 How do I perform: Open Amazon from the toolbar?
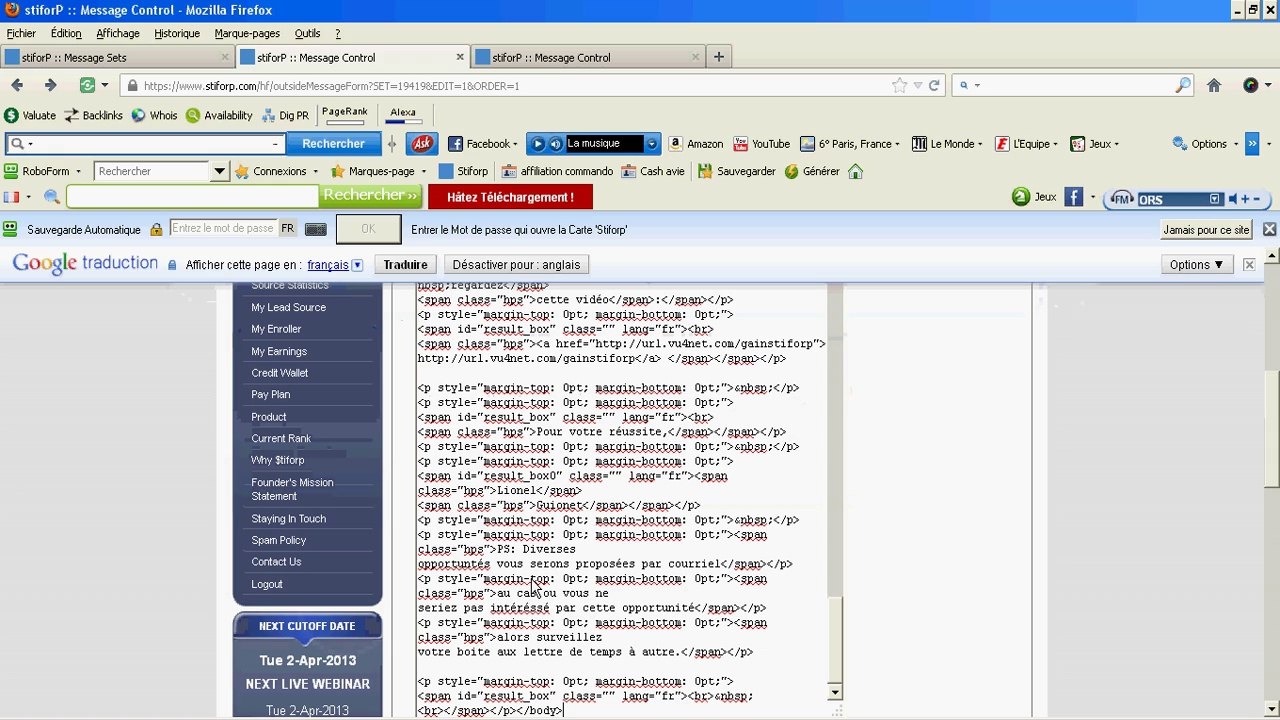point(696,144)
